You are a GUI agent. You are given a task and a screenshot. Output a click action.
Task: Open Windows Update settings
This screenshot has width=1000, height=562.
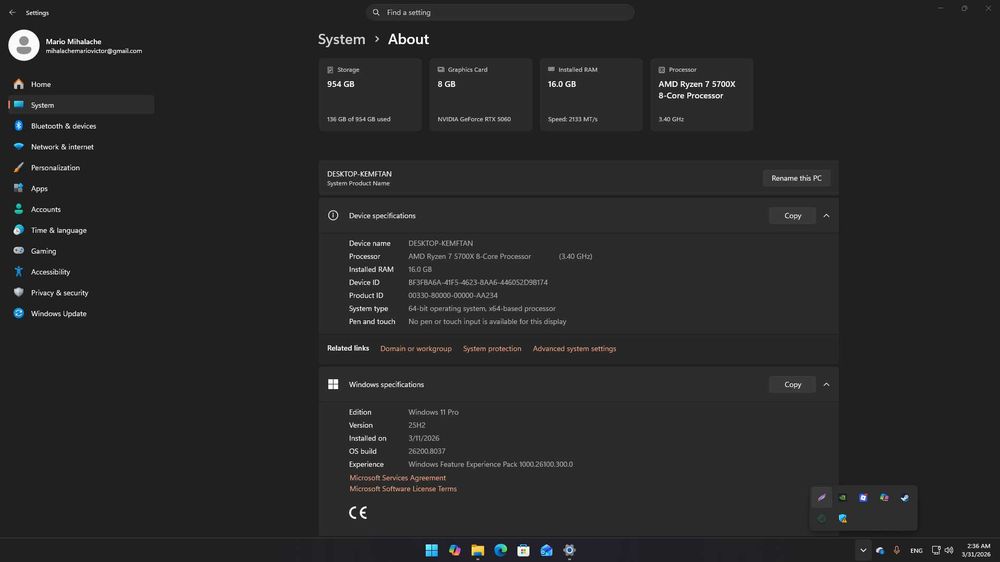[81, 313]
